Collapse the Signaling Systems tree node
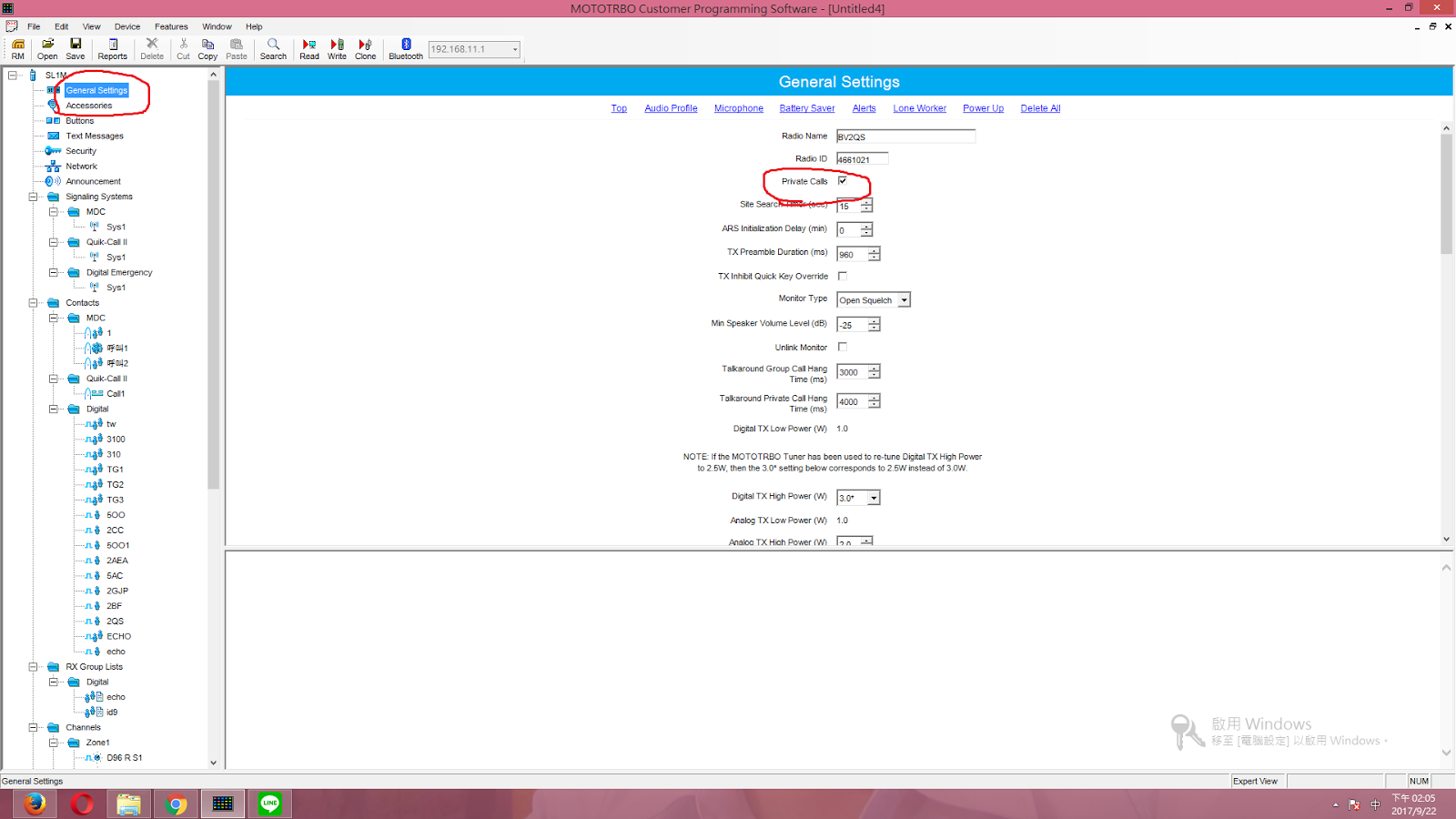Viewport: 1456px width, 819px height. pos(34,197)
